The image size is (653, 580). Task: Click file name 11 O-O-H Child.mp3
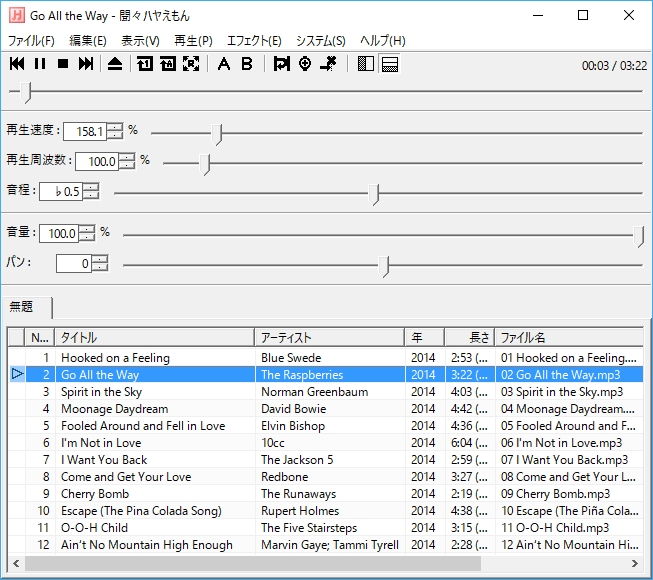pos(555,528)
